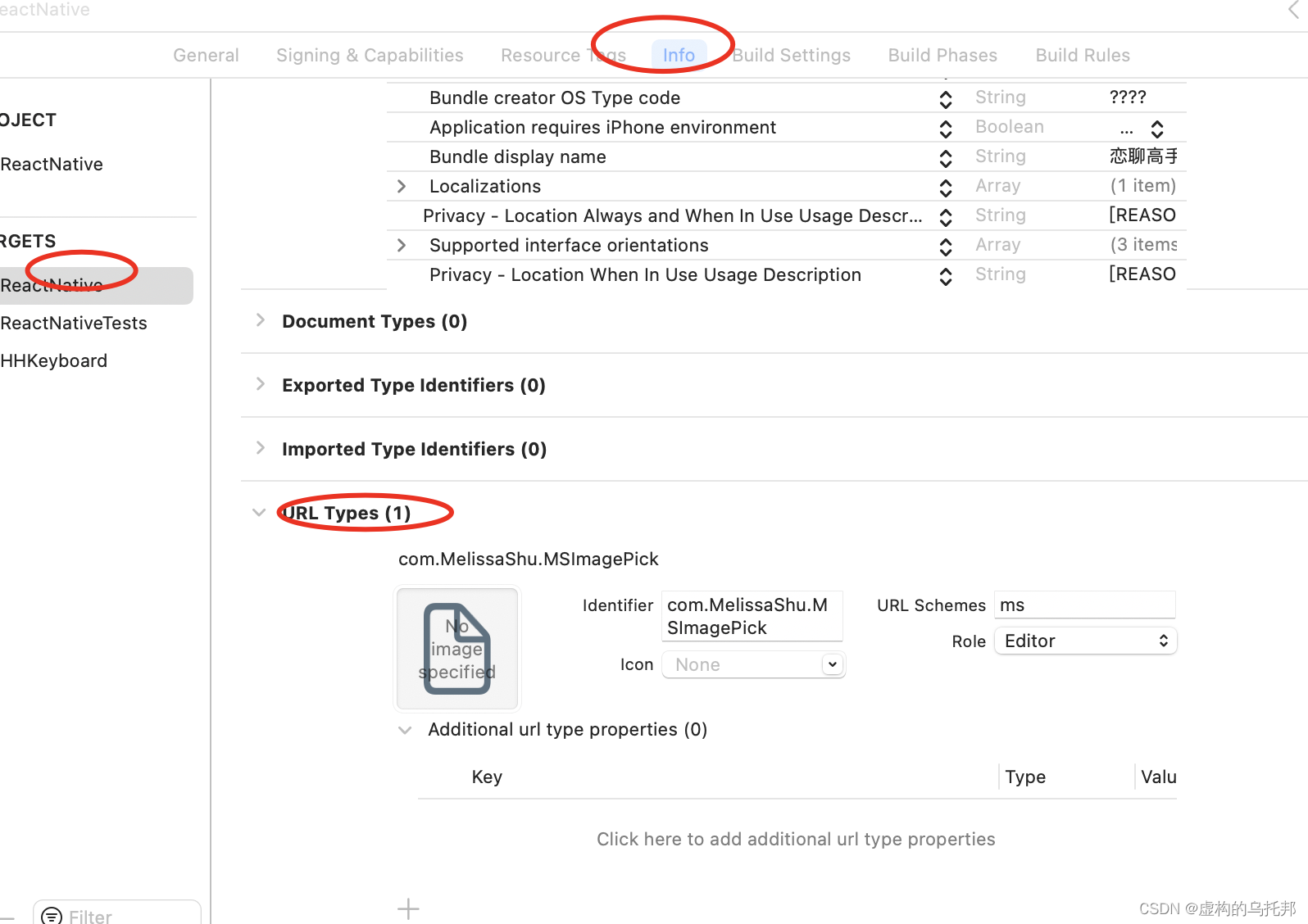Open key stepper for Bundle display name
Screen dimensions: 1308x924
pyautogui.click(x=946, y=158)
